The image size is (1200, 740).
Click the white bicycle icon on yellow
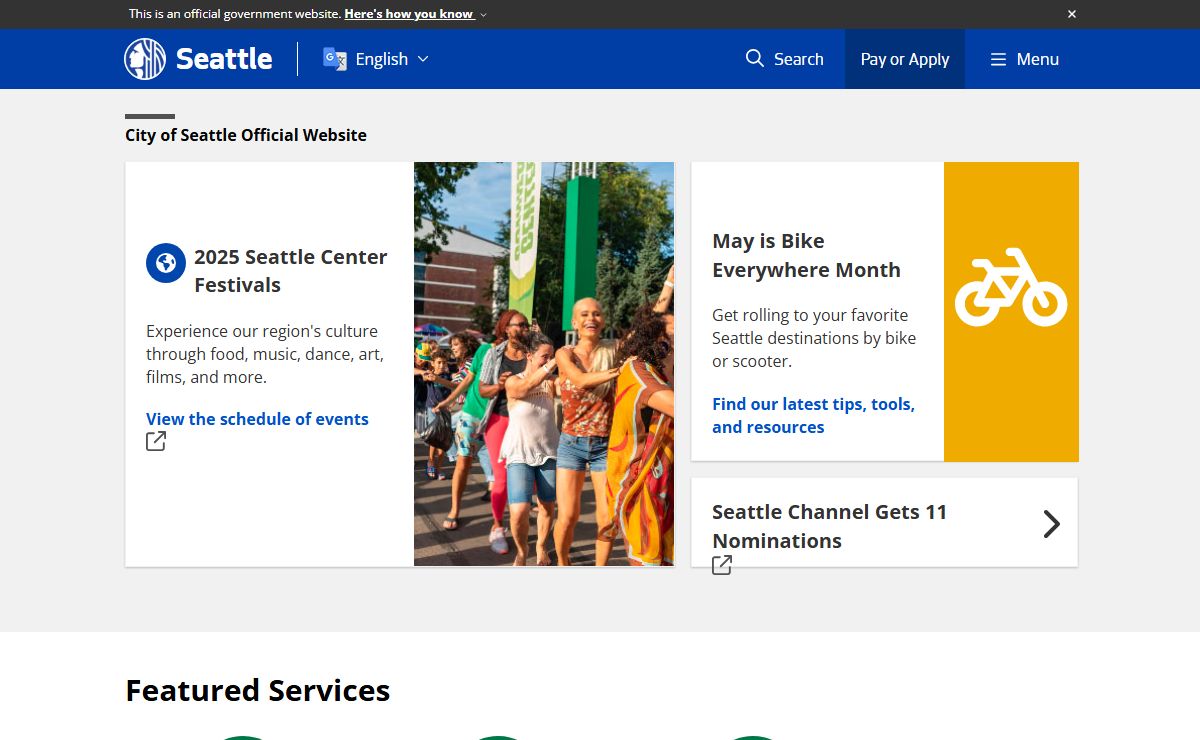coord(1011,287)
